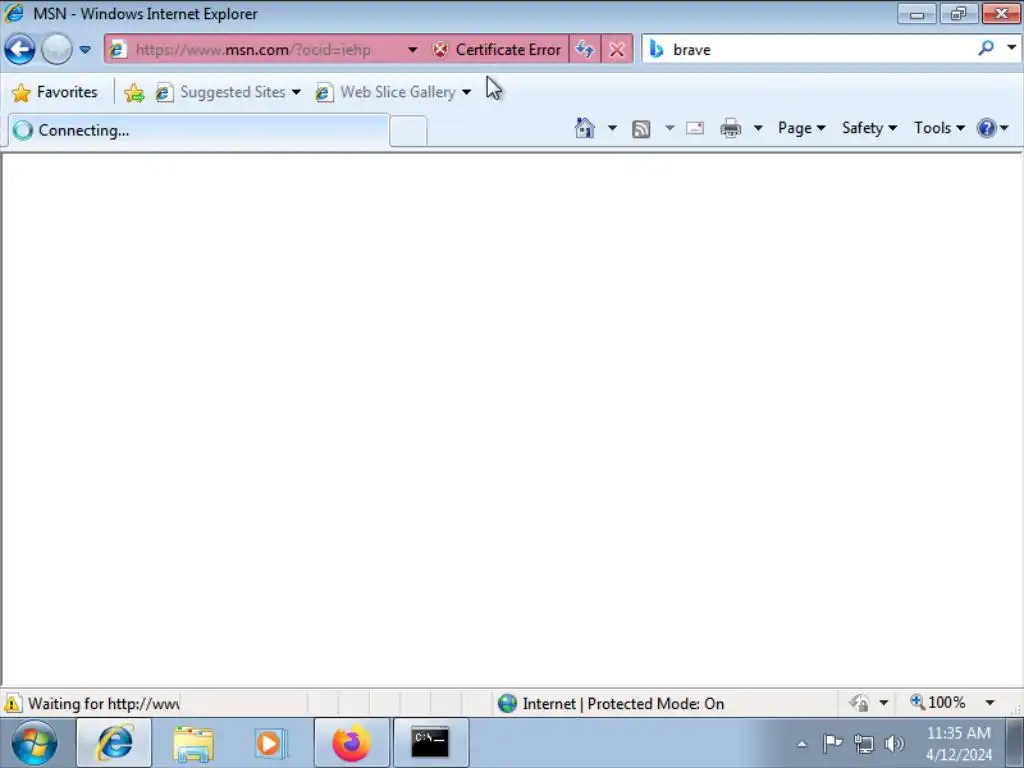Click the Read Mail icon
This screenshot has width=1024, height=768.
(695, 128)
